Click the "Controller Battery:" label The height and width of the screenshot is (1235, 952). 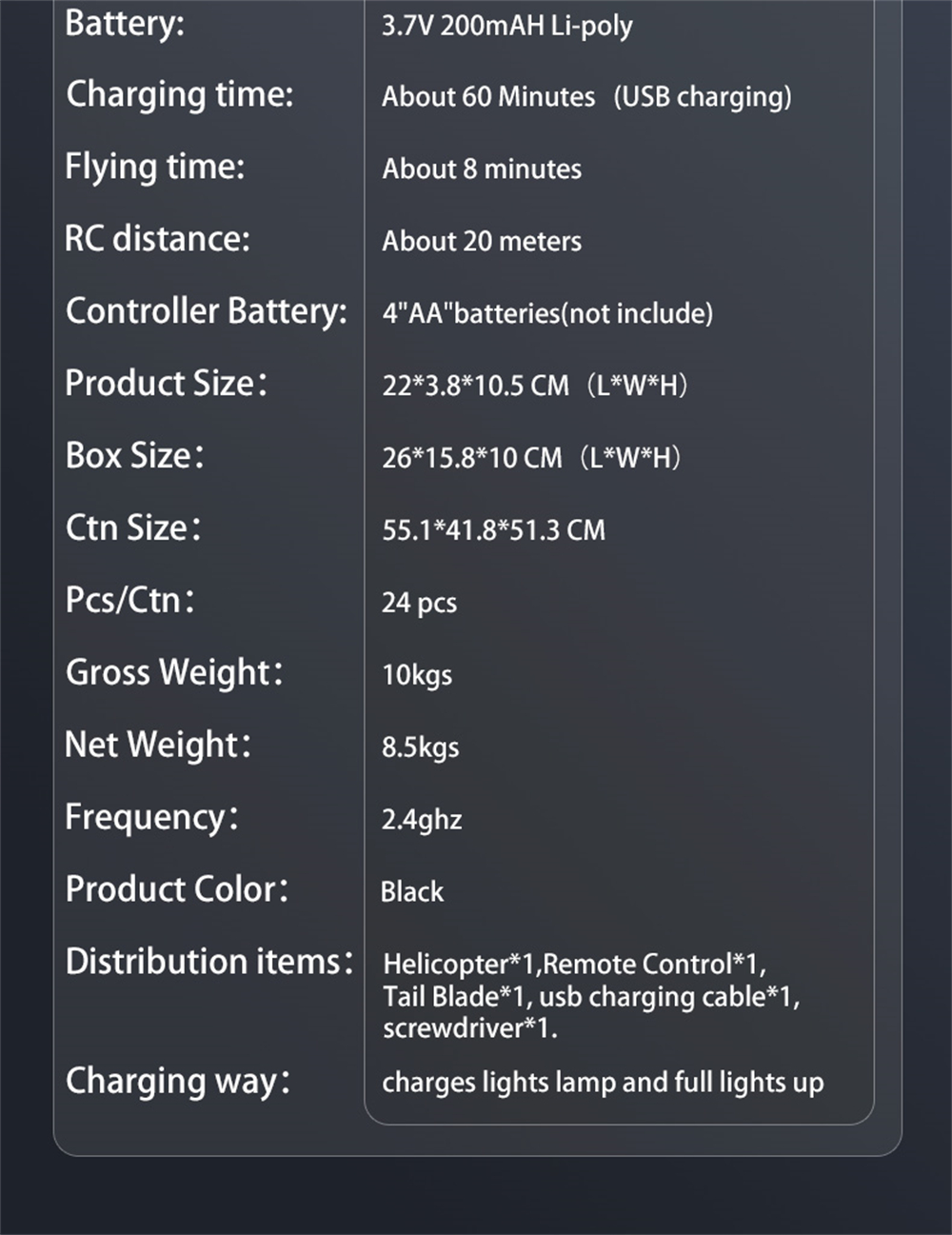pos(207,311)
